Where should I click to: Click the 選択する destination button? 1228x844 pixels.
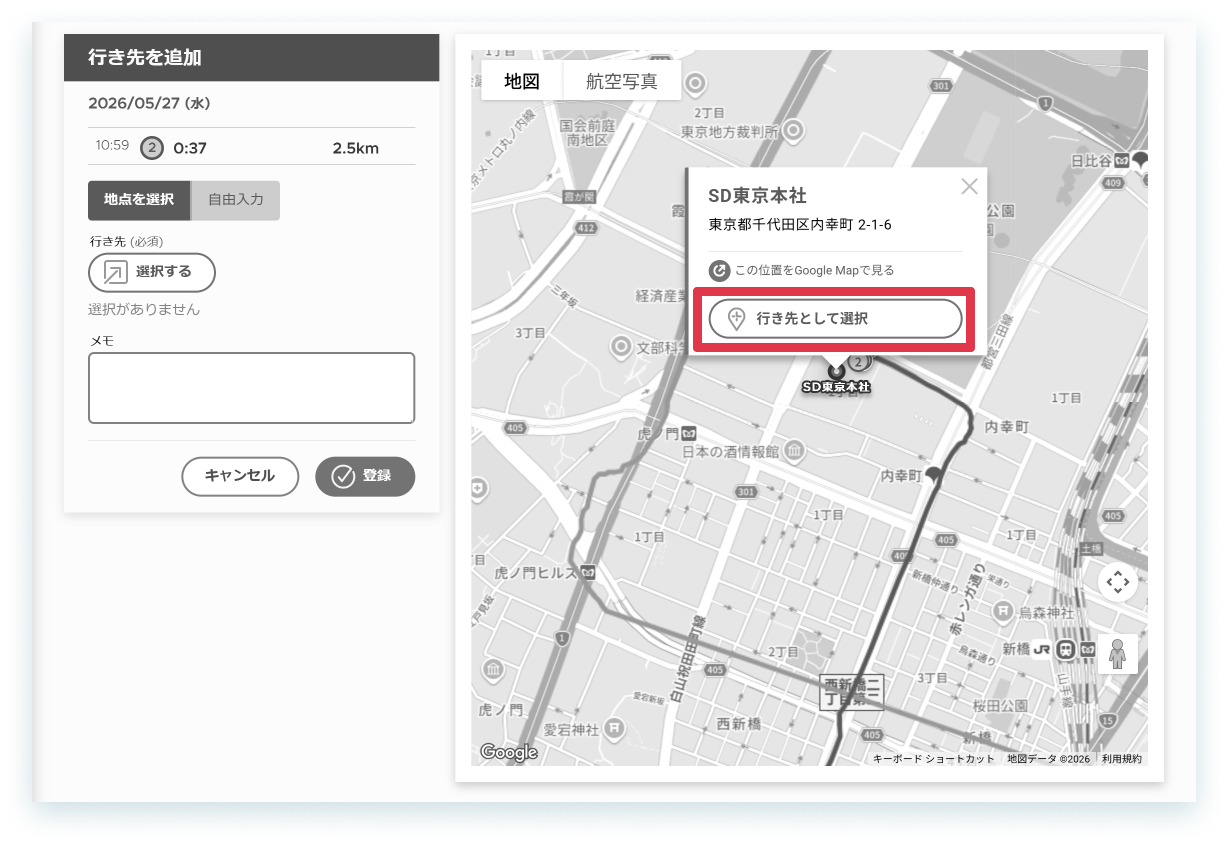(x=152, y=272)
